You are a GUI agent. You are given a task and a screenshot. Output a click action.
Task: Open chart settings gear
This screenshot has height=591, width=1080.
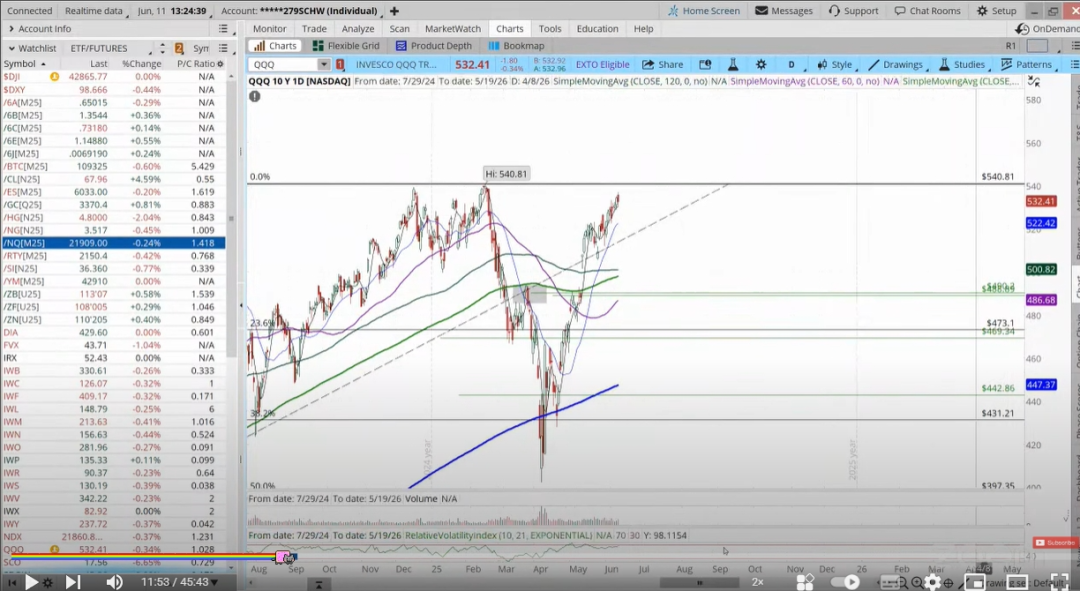pyautogui.click(x=761, y=65)
